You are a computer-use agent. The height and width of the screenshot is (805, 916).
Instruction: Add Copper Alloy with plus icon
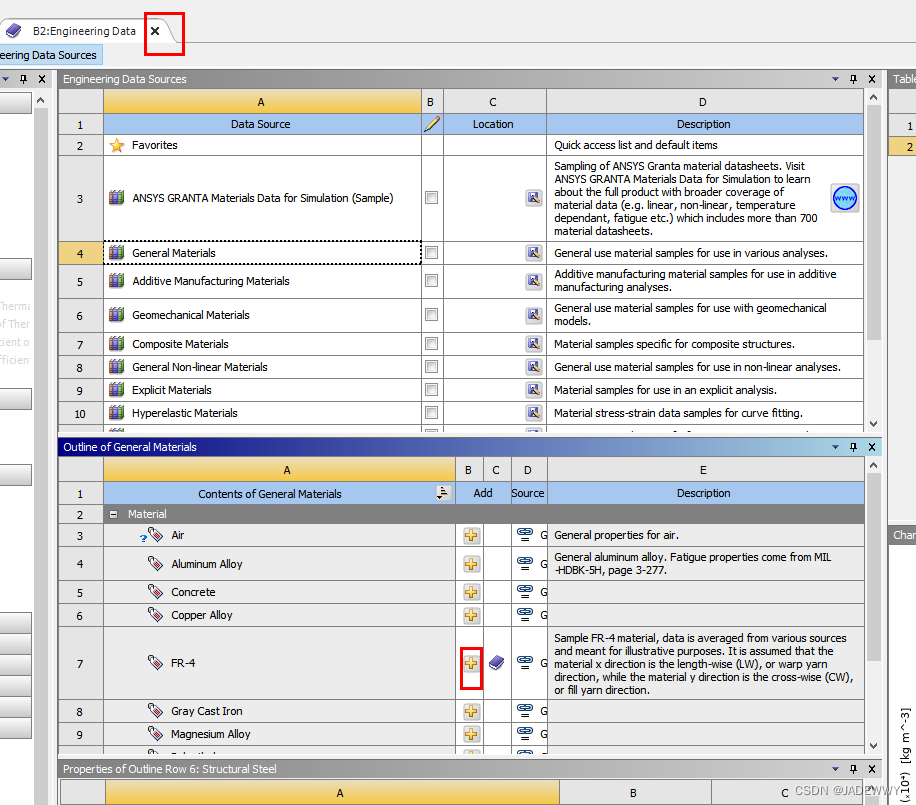471,615
